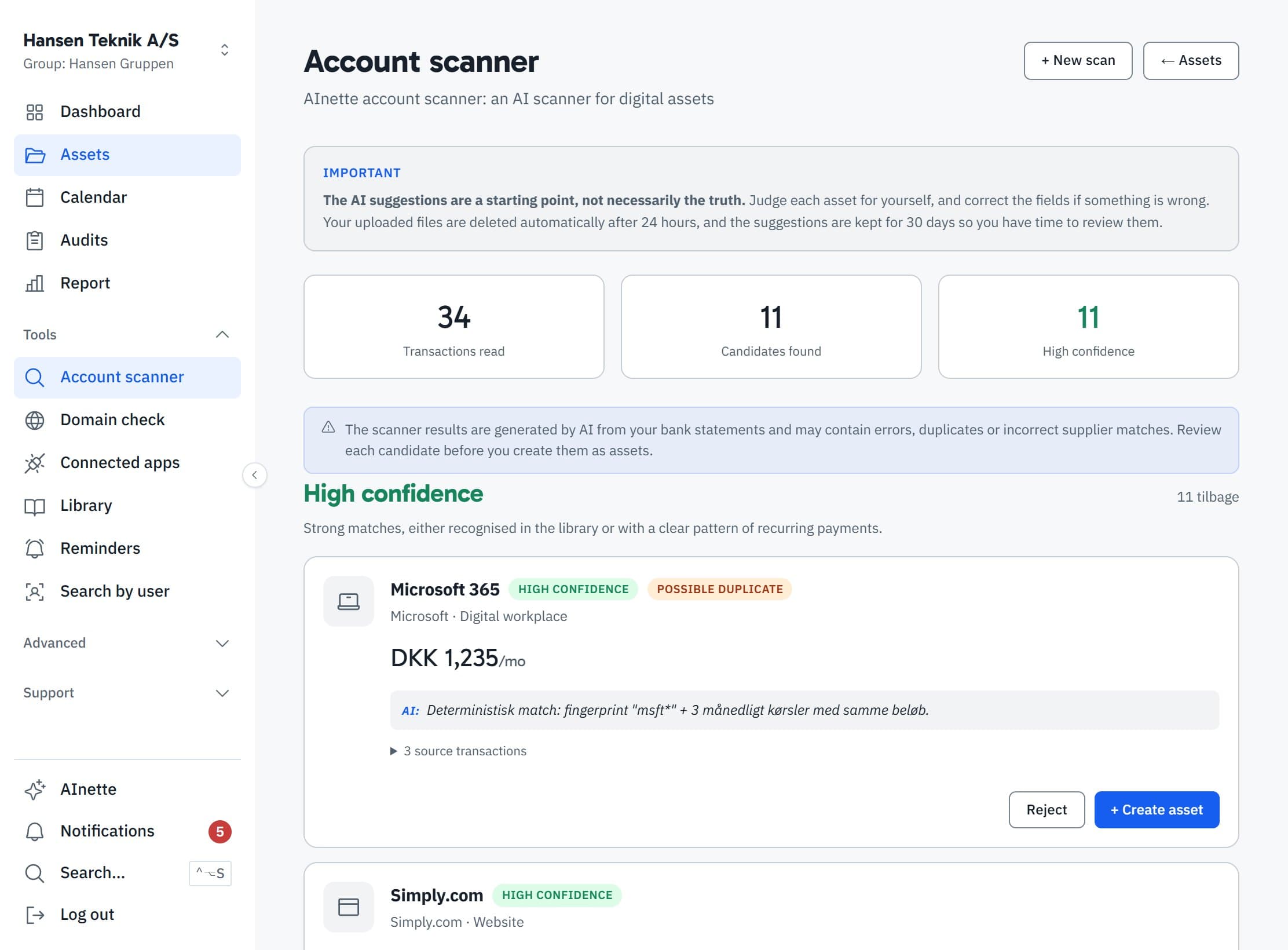Click the Connected apps plug icon
Image resolution: width=1288 pixels, height=950 pixels.
tap(35, 463)
